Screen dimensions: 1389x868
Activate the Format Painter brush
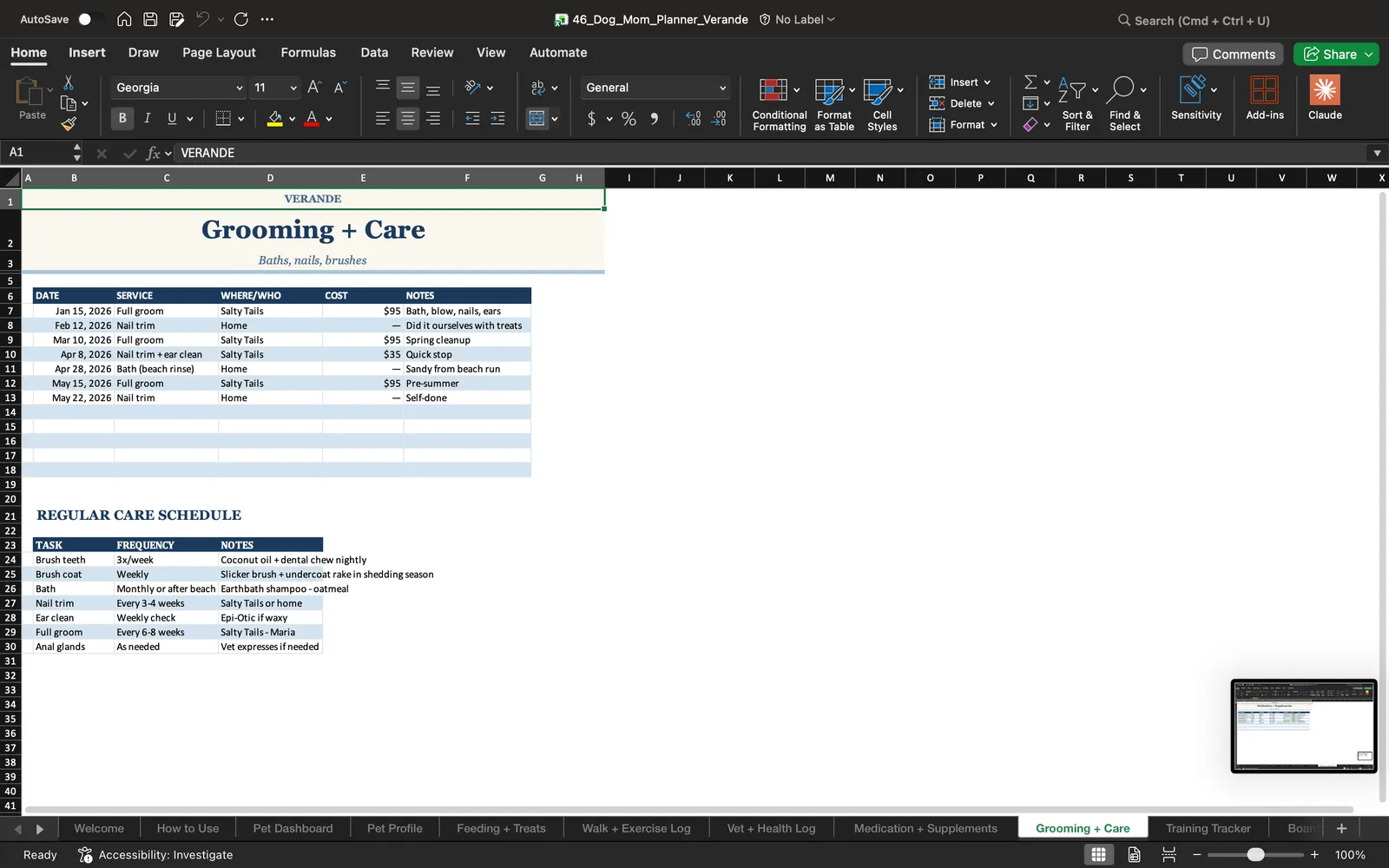[x=69, y=124]
